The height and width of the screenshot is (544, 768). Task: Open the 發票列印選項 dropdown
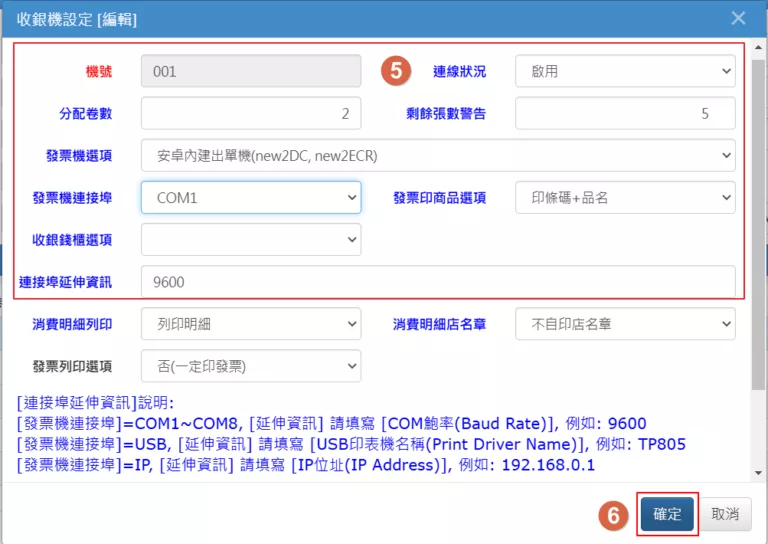[x=251, y=366]
